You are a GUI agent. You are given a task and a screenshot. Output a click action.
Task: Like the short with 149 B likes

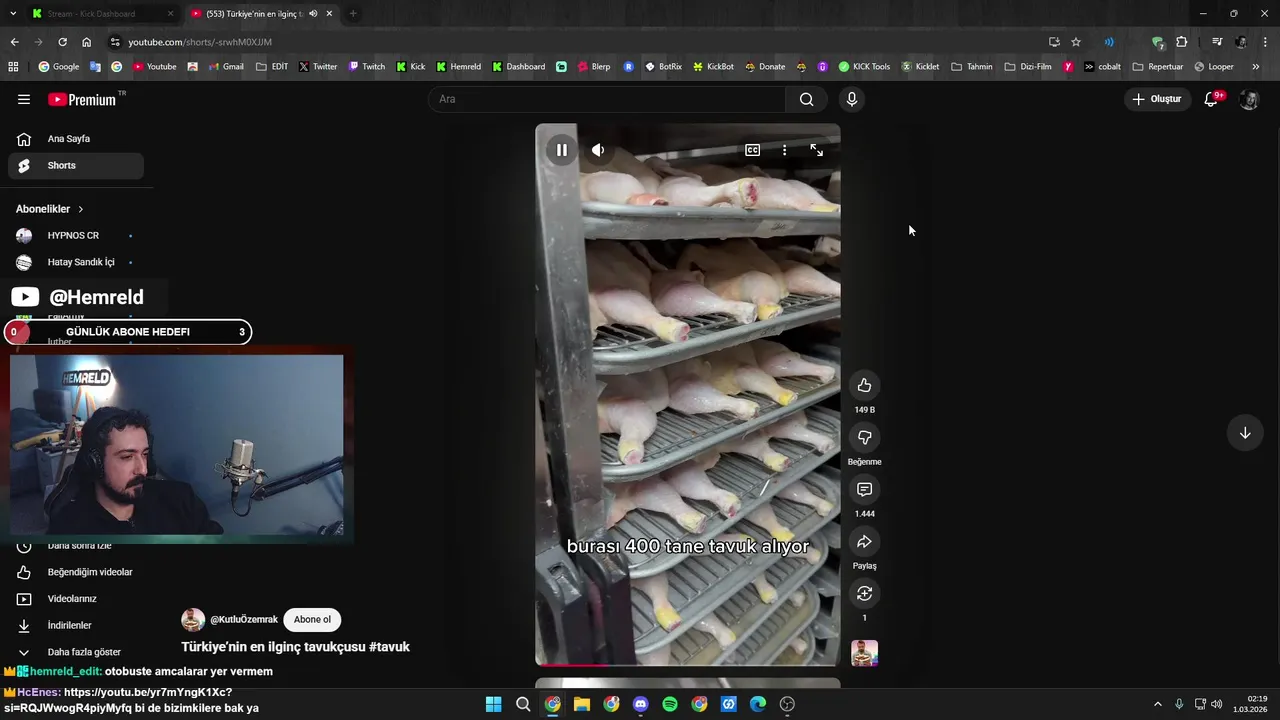(x=864, y=385)
